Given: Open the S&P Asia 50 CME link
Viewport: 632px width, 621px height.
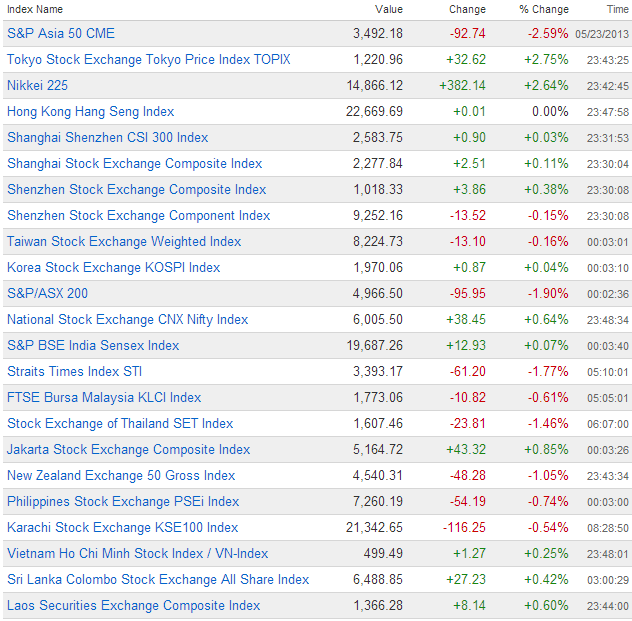Looking at the screenshot, I should 61,33.
